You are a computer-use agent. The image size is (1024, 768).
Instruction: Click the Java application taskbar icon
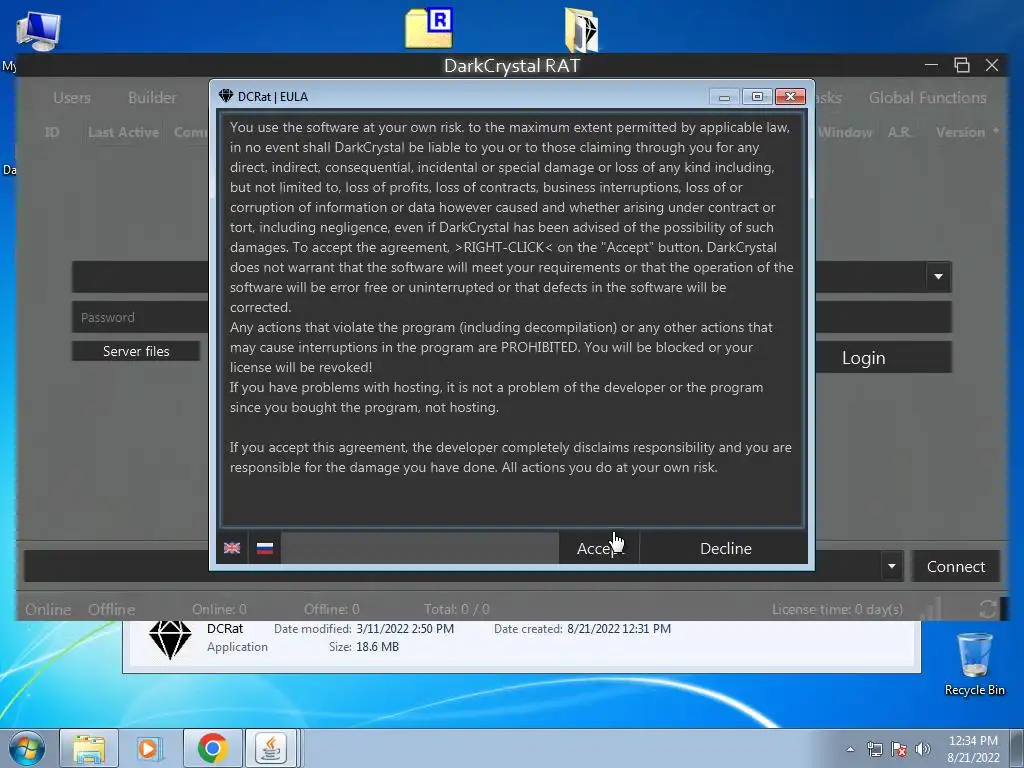tap(271, 748)
